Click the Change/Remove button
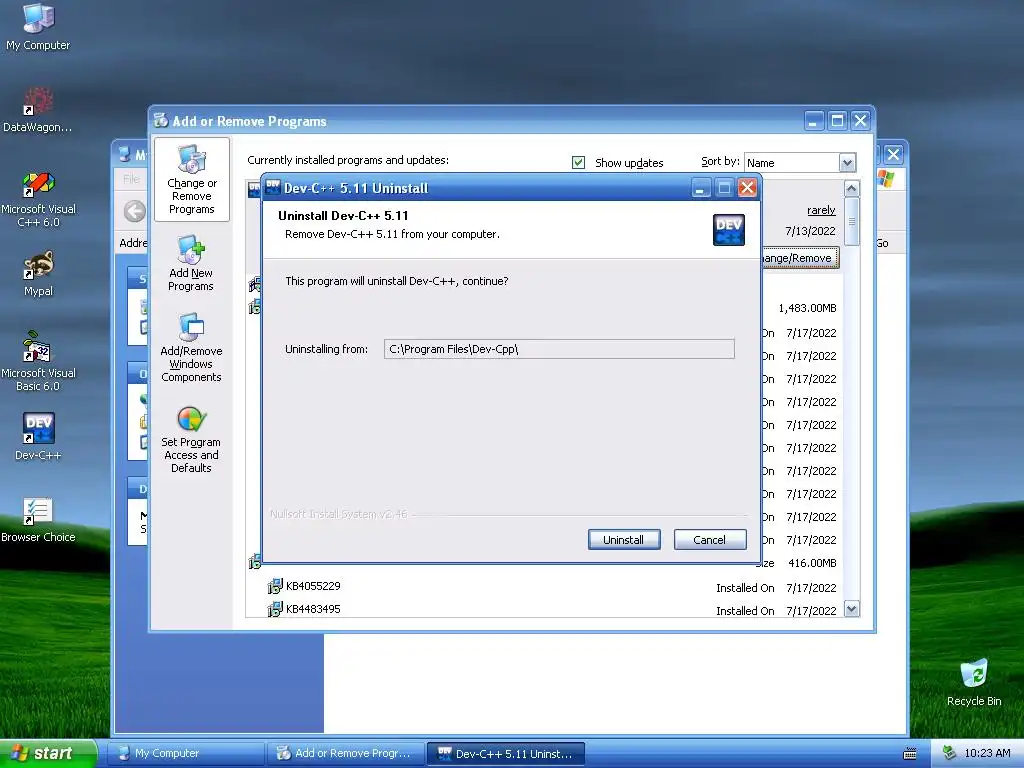Image resolution: width=1024 pixels, height=768 pixels. click(x=800, y=258)
